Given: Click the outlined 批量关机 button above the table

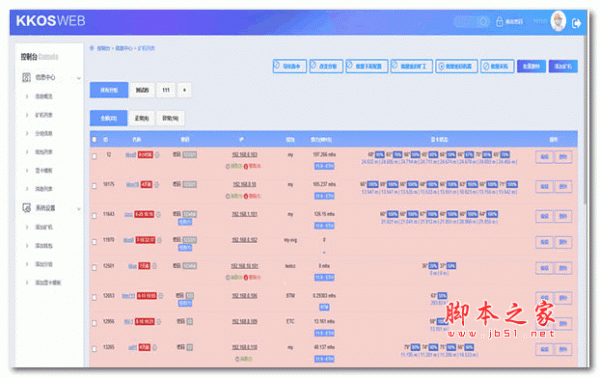Looking at the screenshot, I should tap(497, 66).
